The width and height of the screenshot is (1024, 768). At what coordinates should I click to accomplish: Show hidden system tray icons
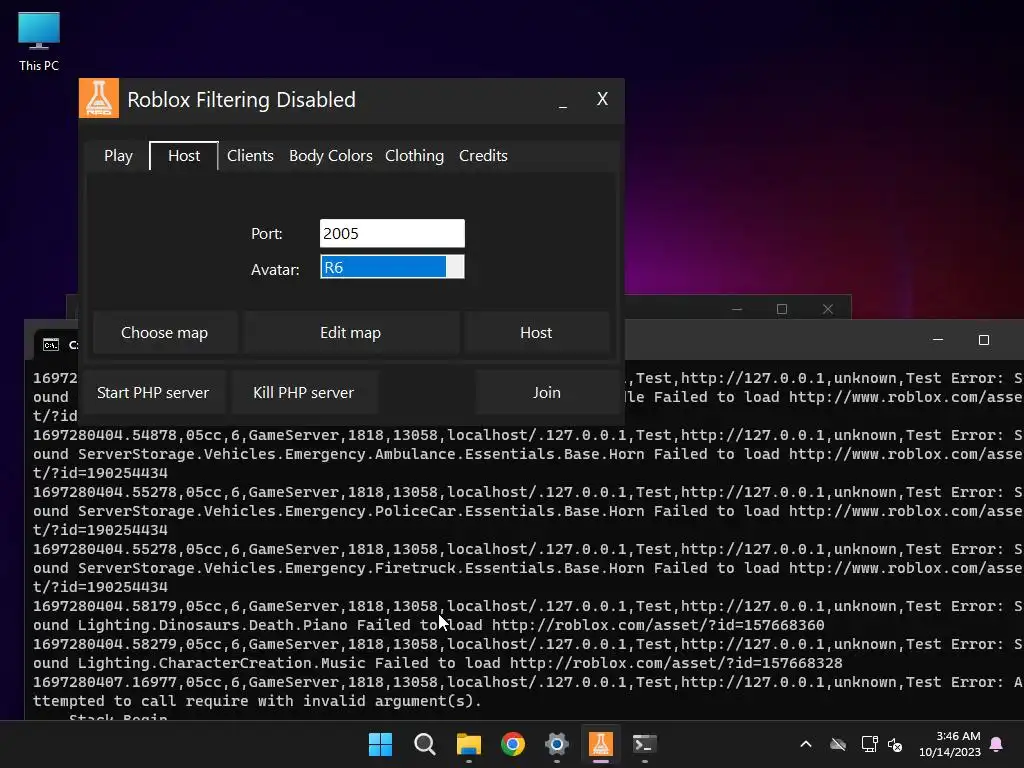pyautogui.click(x=806, y=744)
